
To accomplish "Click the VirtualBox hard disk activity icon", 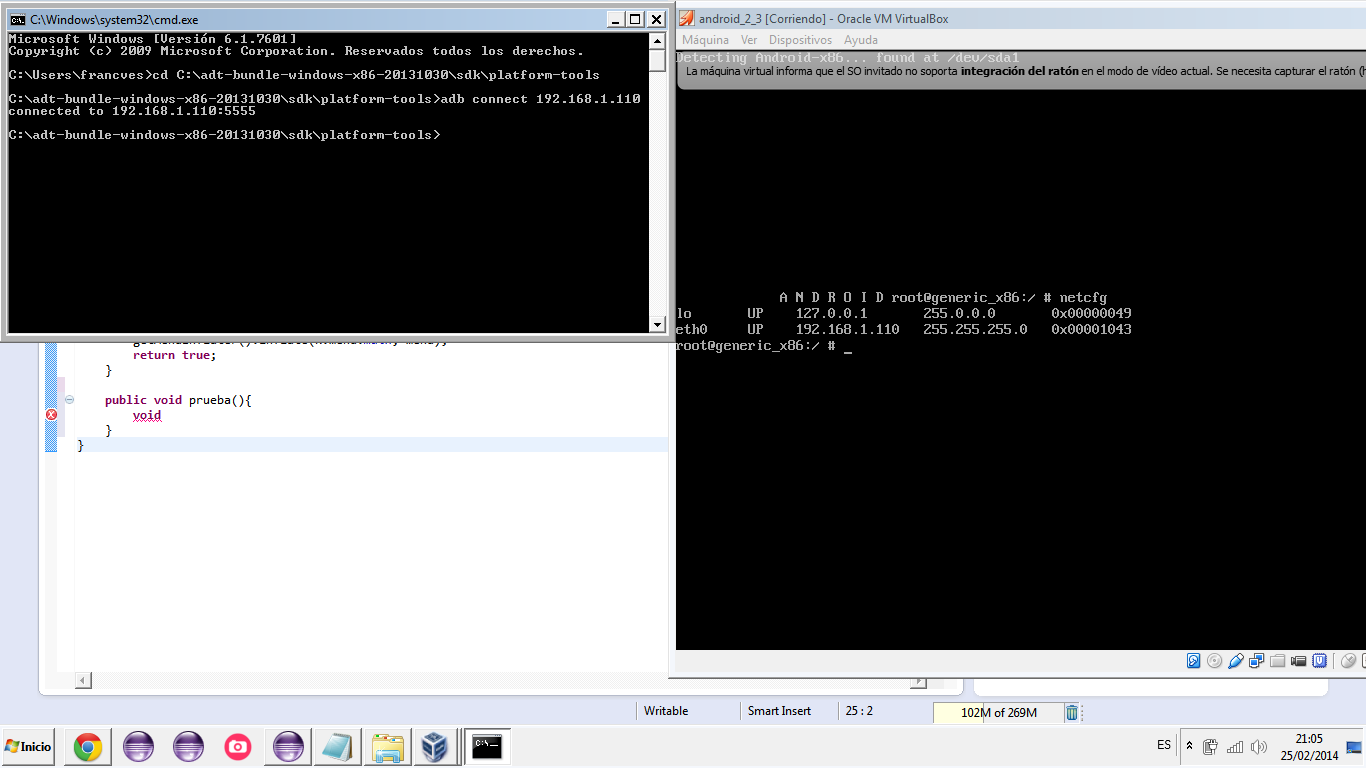I will 1193,661.
